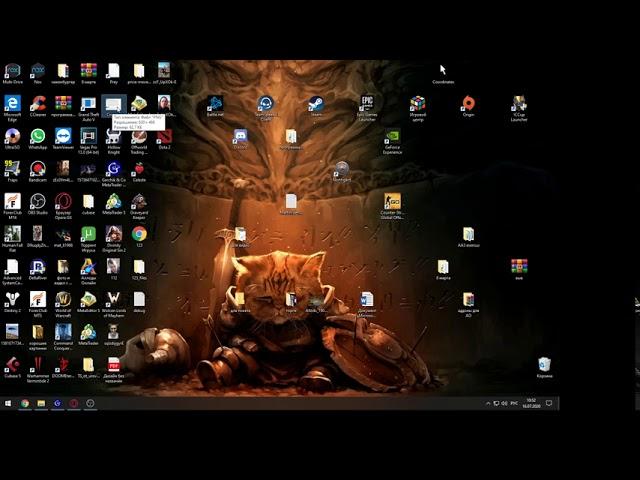
Task: Show hidden system tray icons
Action: 488,403
